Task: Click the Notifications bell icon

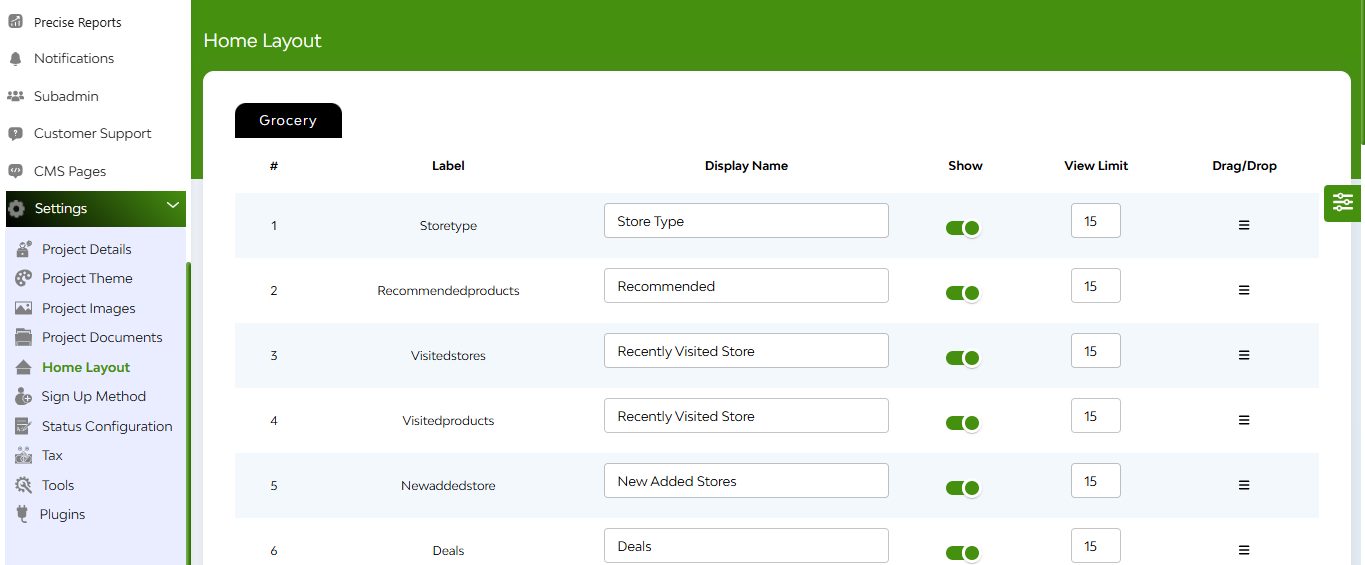Action: 15,59
